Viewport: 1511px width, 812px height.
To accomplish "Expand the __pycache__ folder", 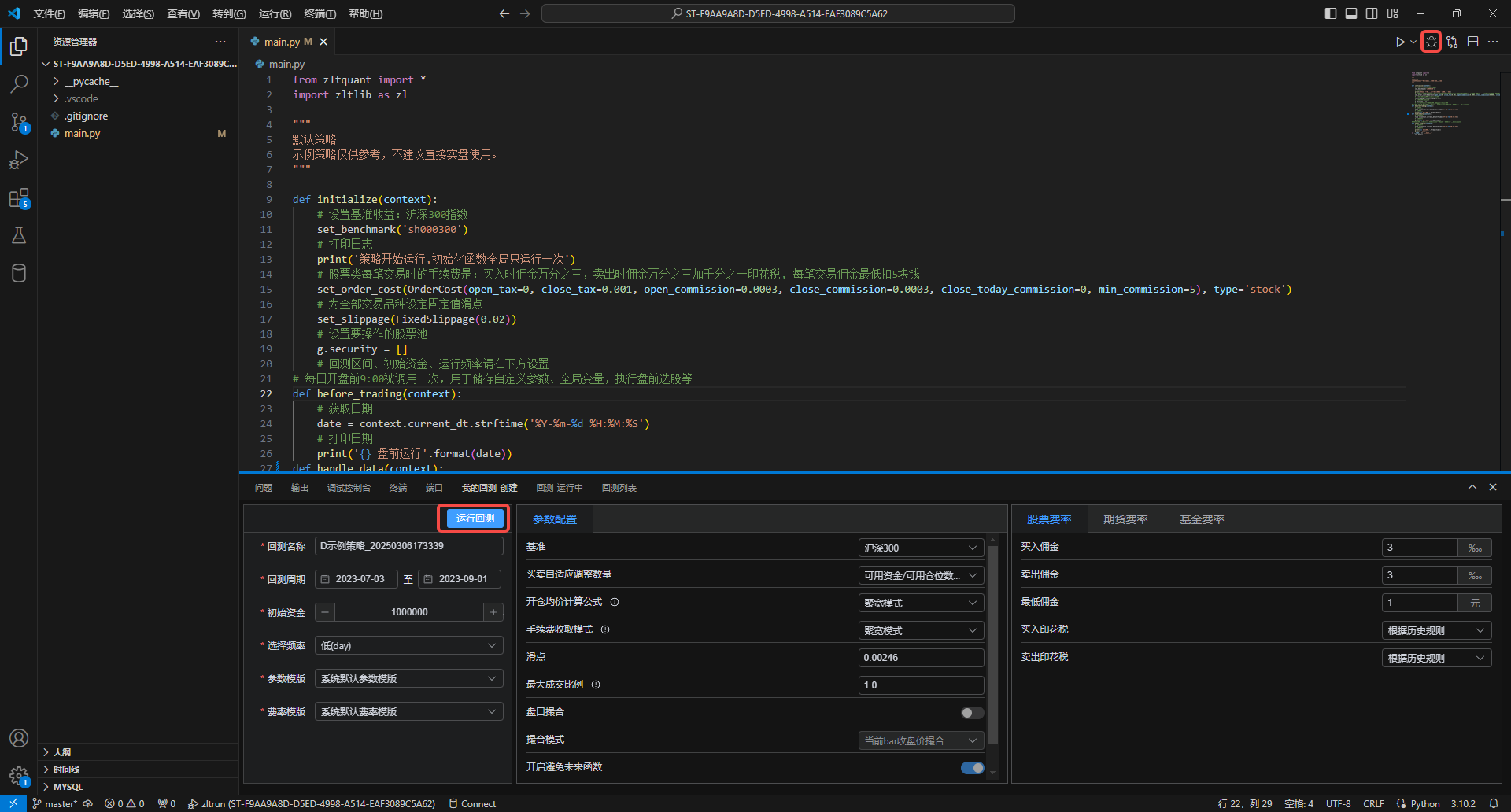I will pyautogui.click(x=91, y=81).
